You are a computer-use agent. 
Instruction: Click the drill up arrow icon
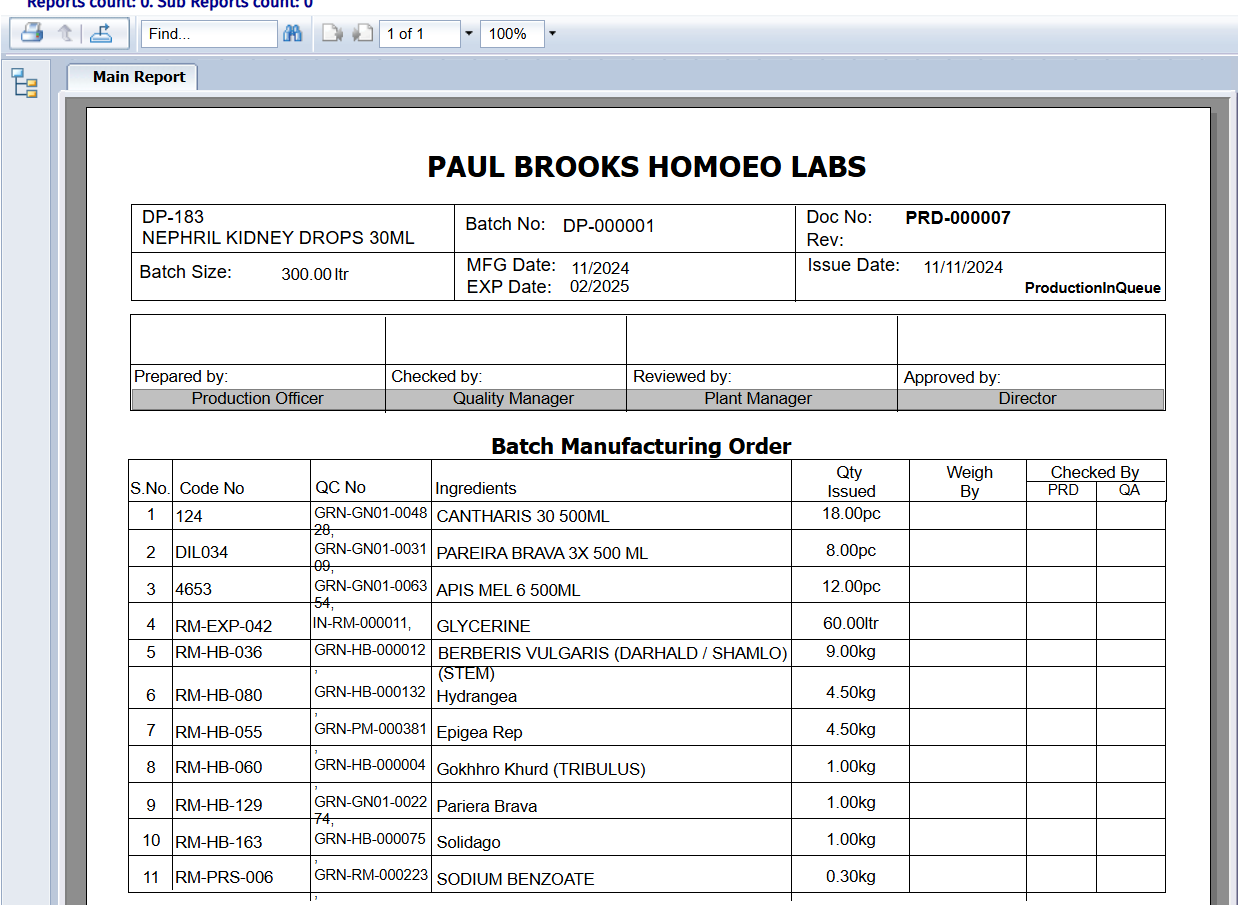66,33
